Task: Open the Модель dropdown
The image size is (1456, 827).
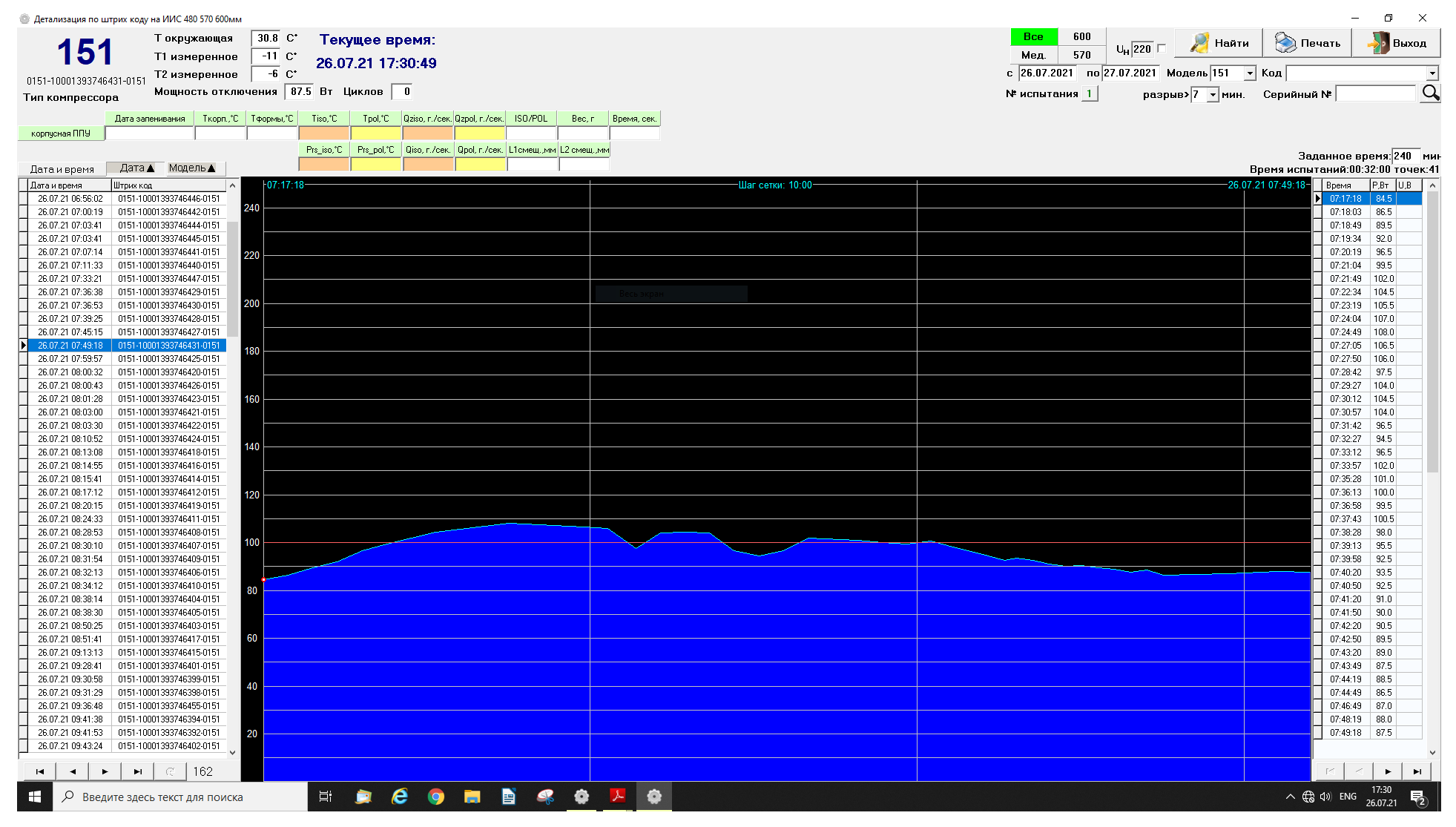Action: pyautogui.click(x=1250, y=73)
